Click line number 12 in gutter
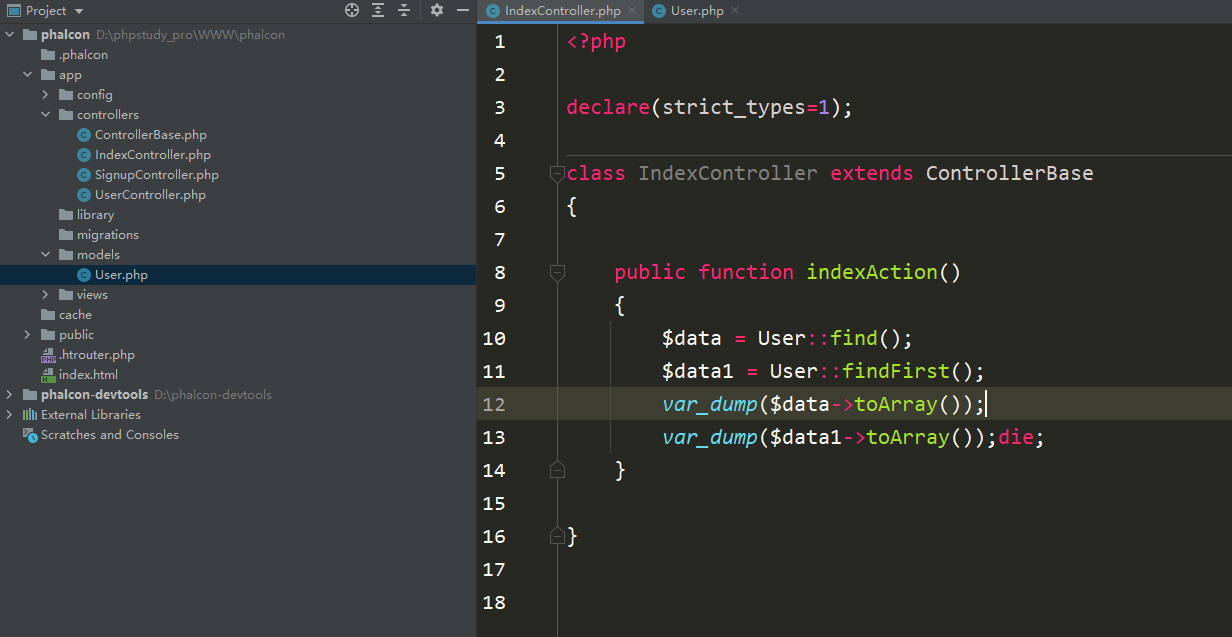Viewport: 1232px width, 637px height. pyautogui.click(x=494, y=404)
